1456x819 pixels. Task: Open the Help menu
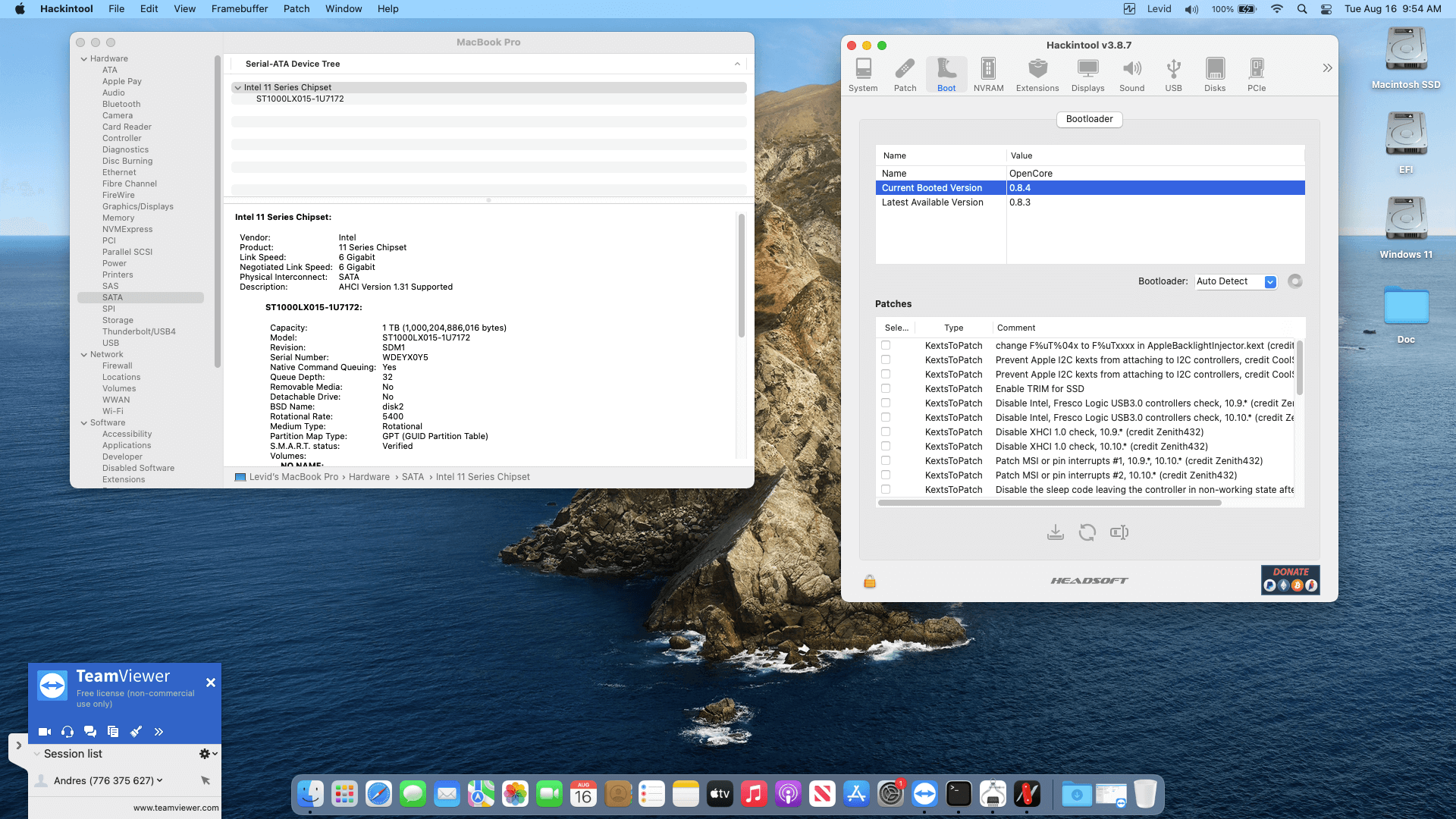point(388,9)
